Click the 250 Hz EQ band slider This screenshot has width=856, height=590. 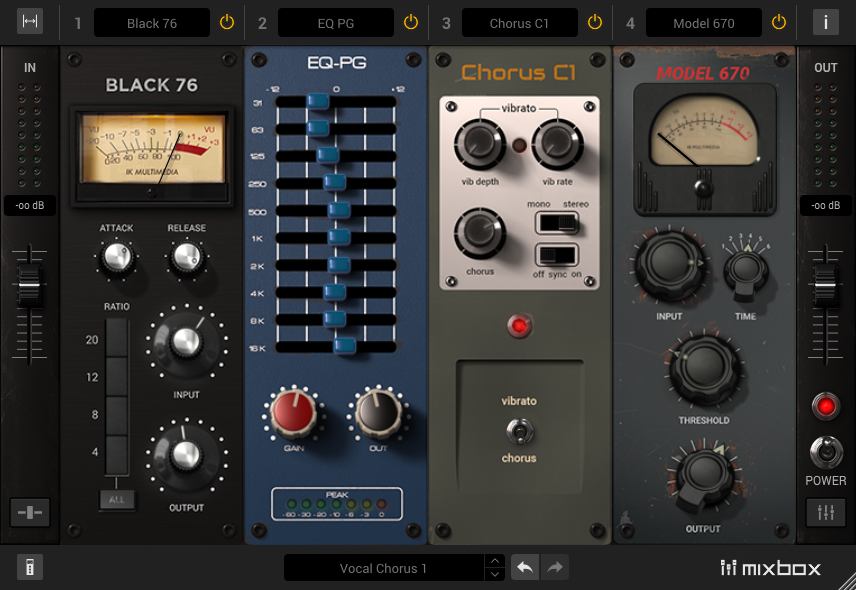click(334, 183)
